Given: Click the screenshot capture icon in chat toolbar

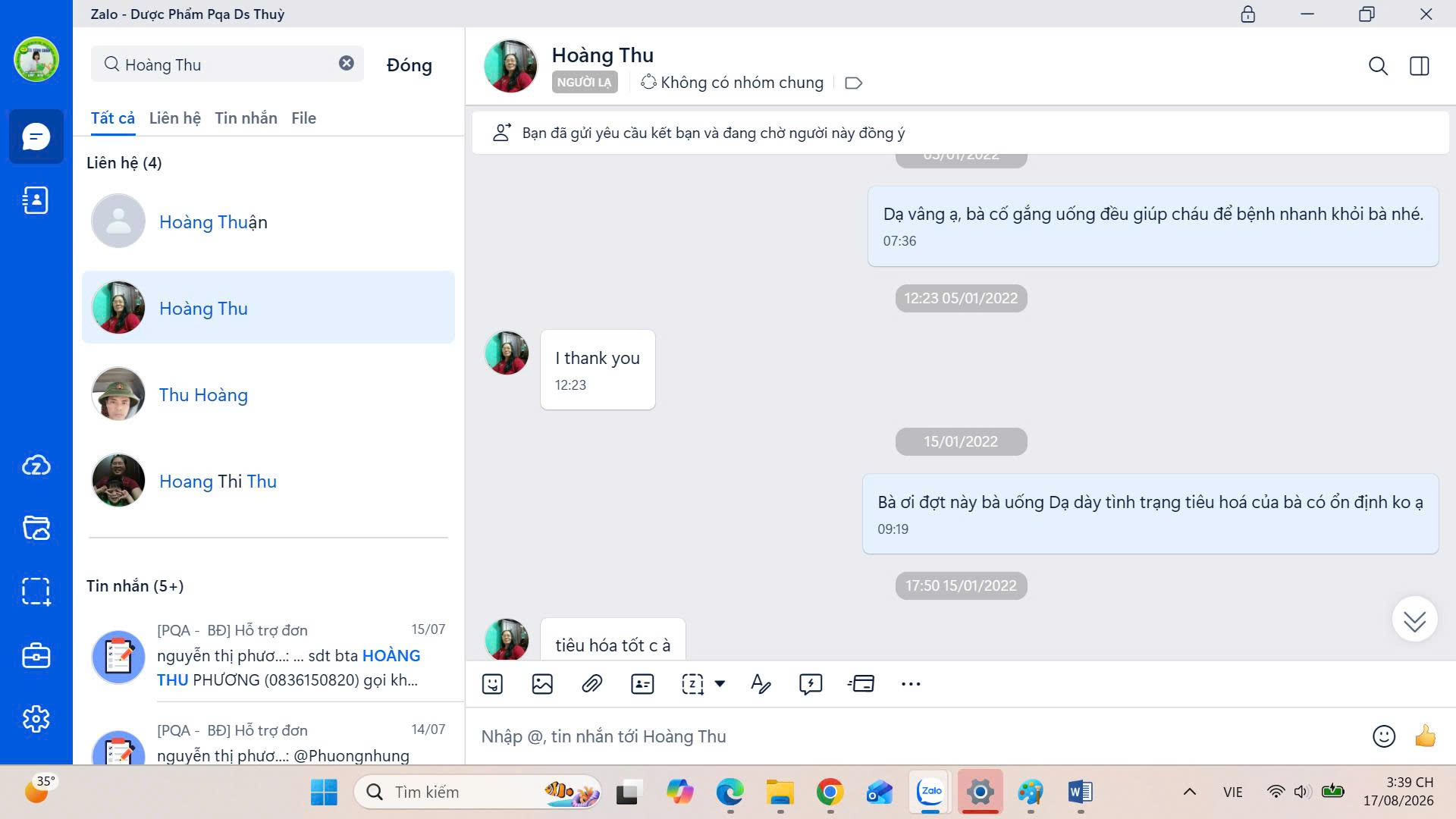Looking at the screenshot, I should click(x=692, y=684).
